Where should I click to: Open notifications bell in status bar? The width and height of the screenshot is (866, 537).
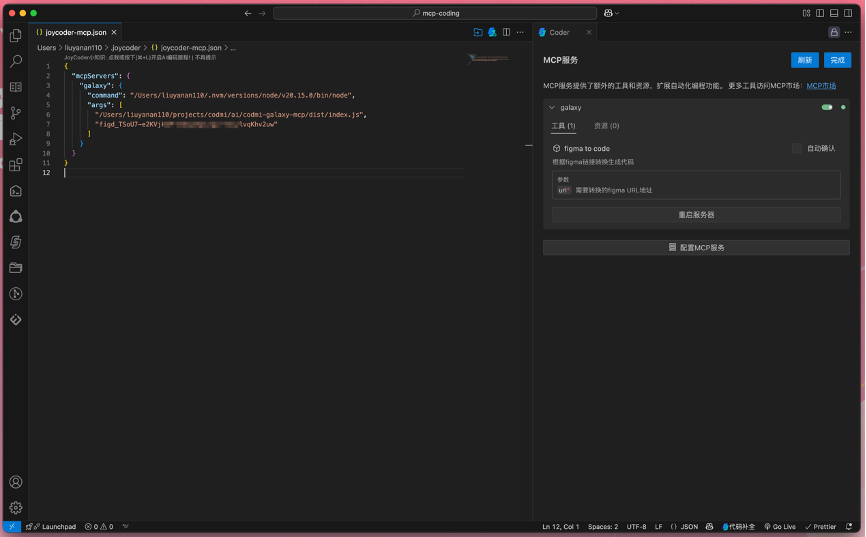849,527
